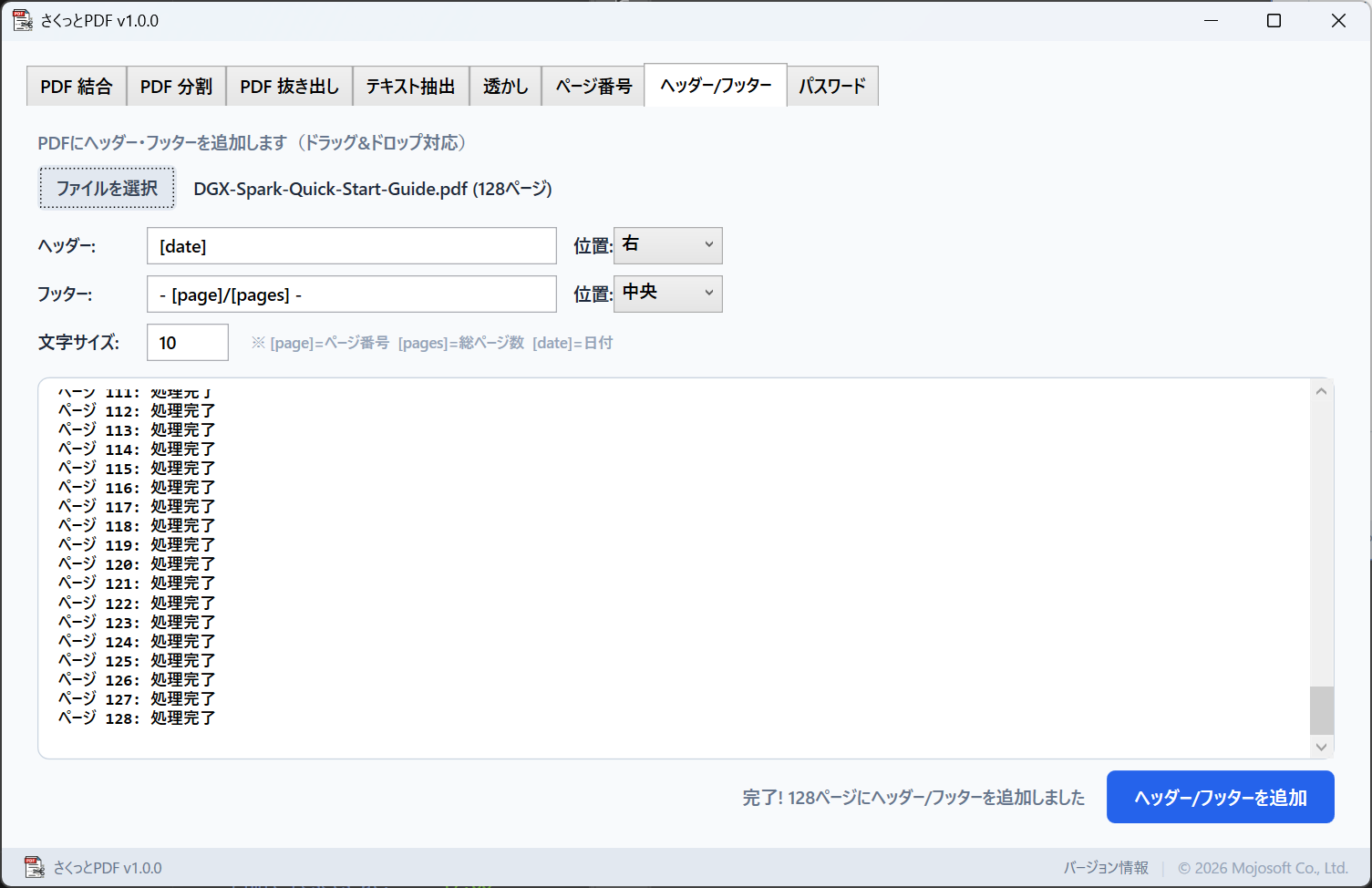Expand the header 位置 dropdown set to 右
The width and height of the screenshot is (1372, 888).
point(668,245)
